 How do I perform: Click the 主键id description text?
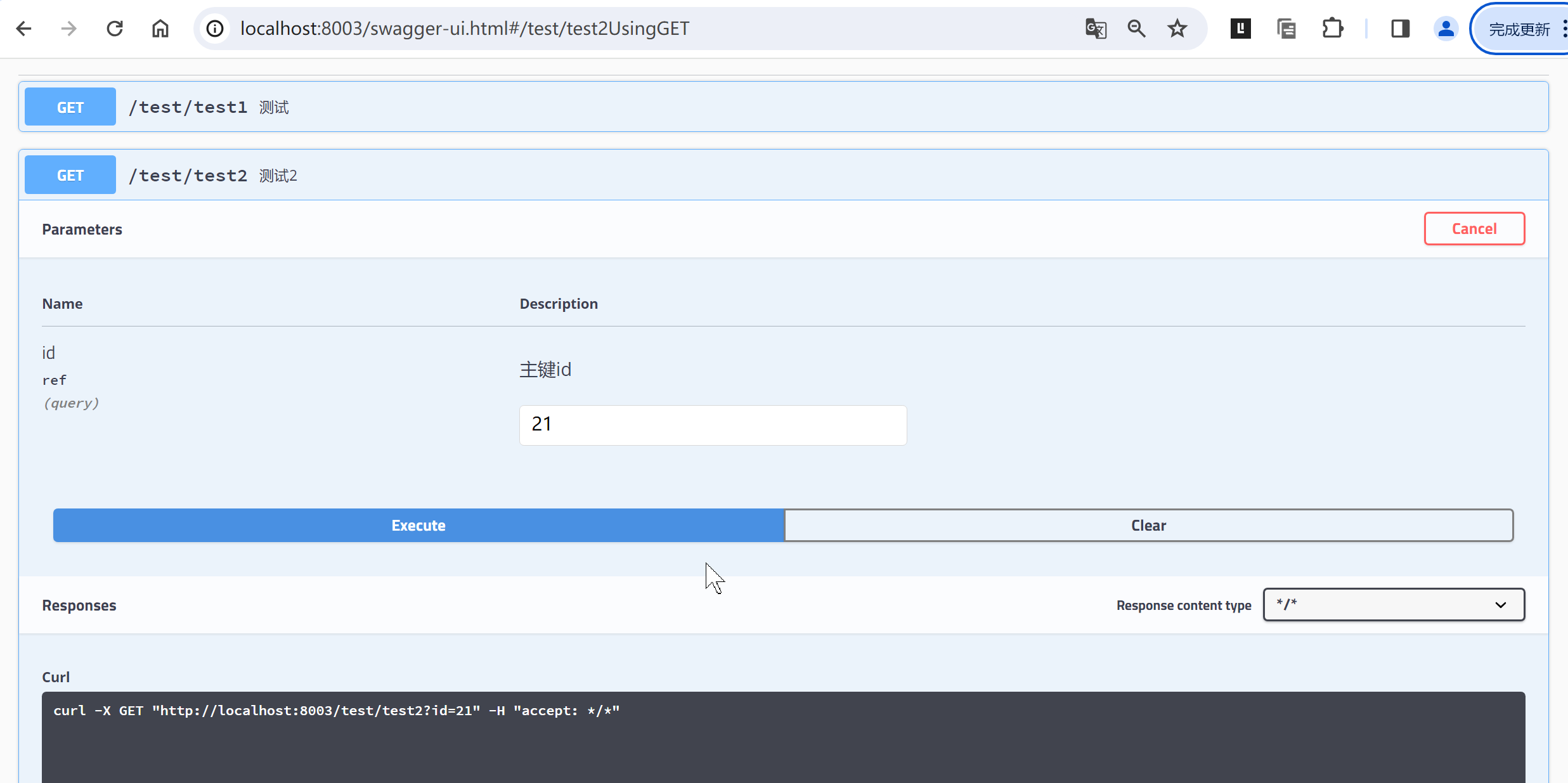[x=545, y=370]
